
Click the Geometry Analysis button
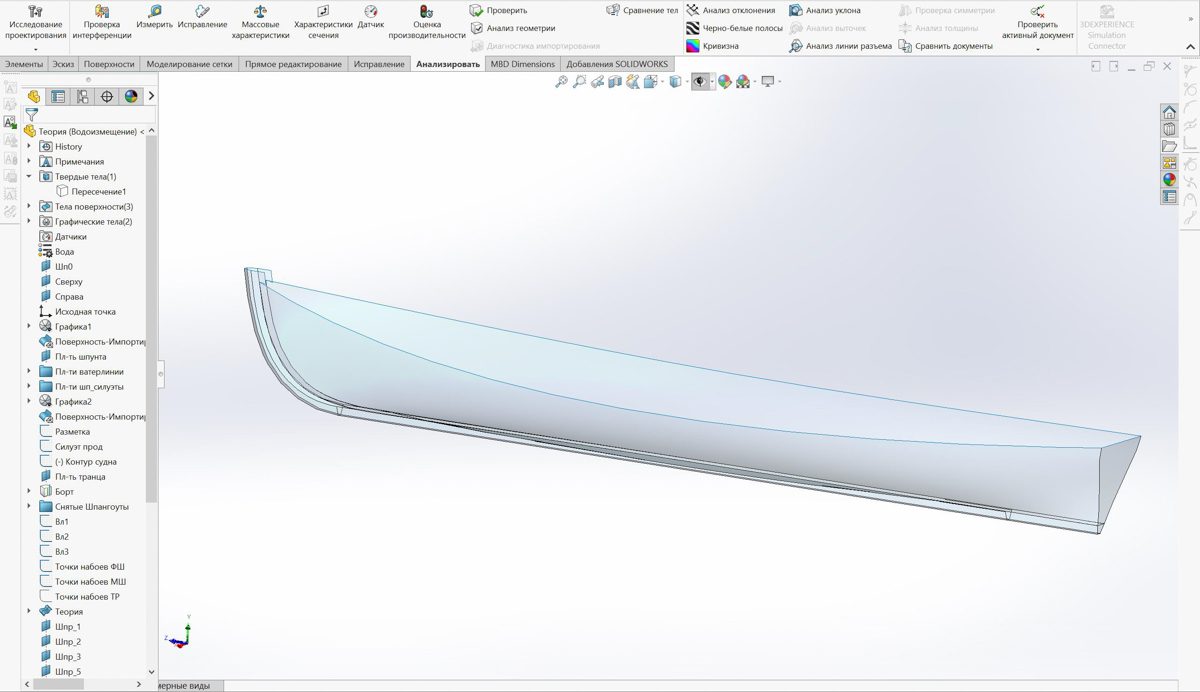click(x=512, y=28)
